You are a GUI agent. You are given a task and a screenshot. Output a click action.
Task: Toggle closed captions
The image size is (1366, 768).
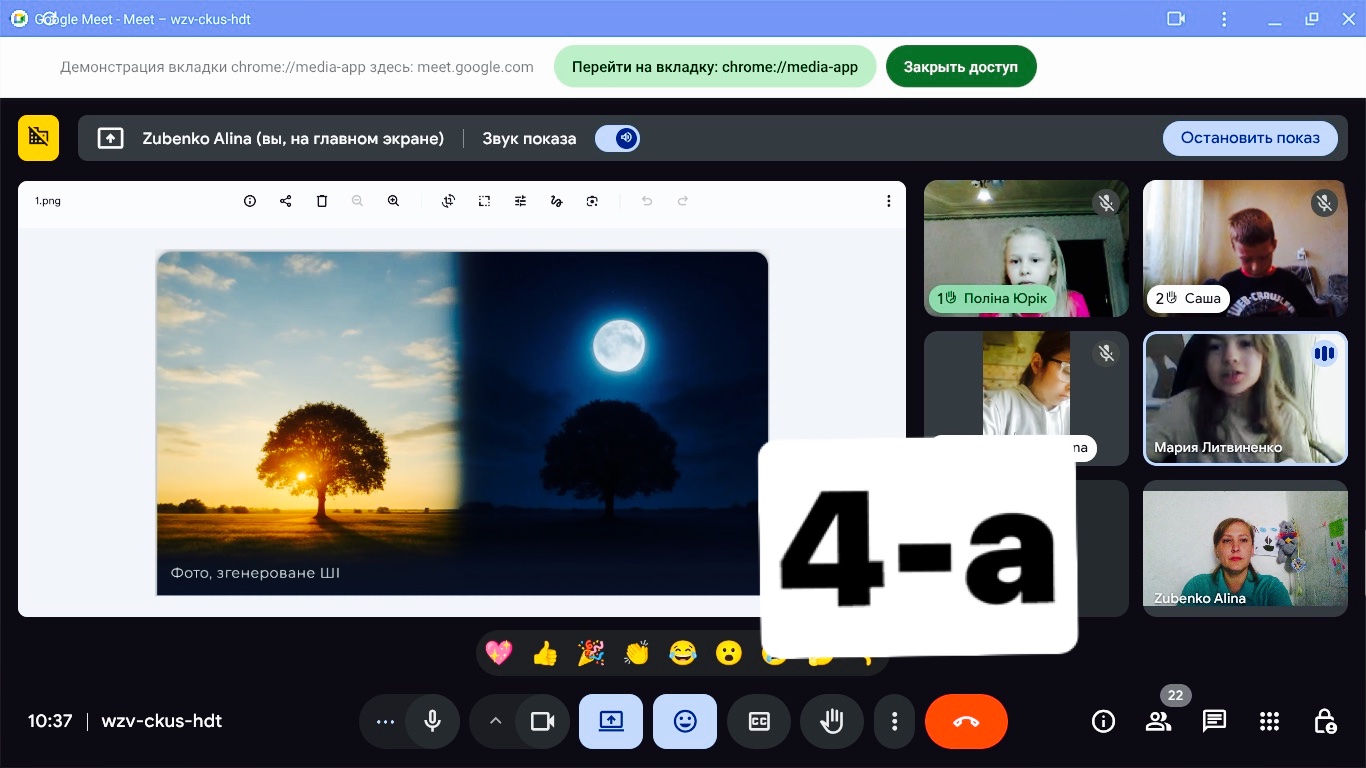point(759,721)
